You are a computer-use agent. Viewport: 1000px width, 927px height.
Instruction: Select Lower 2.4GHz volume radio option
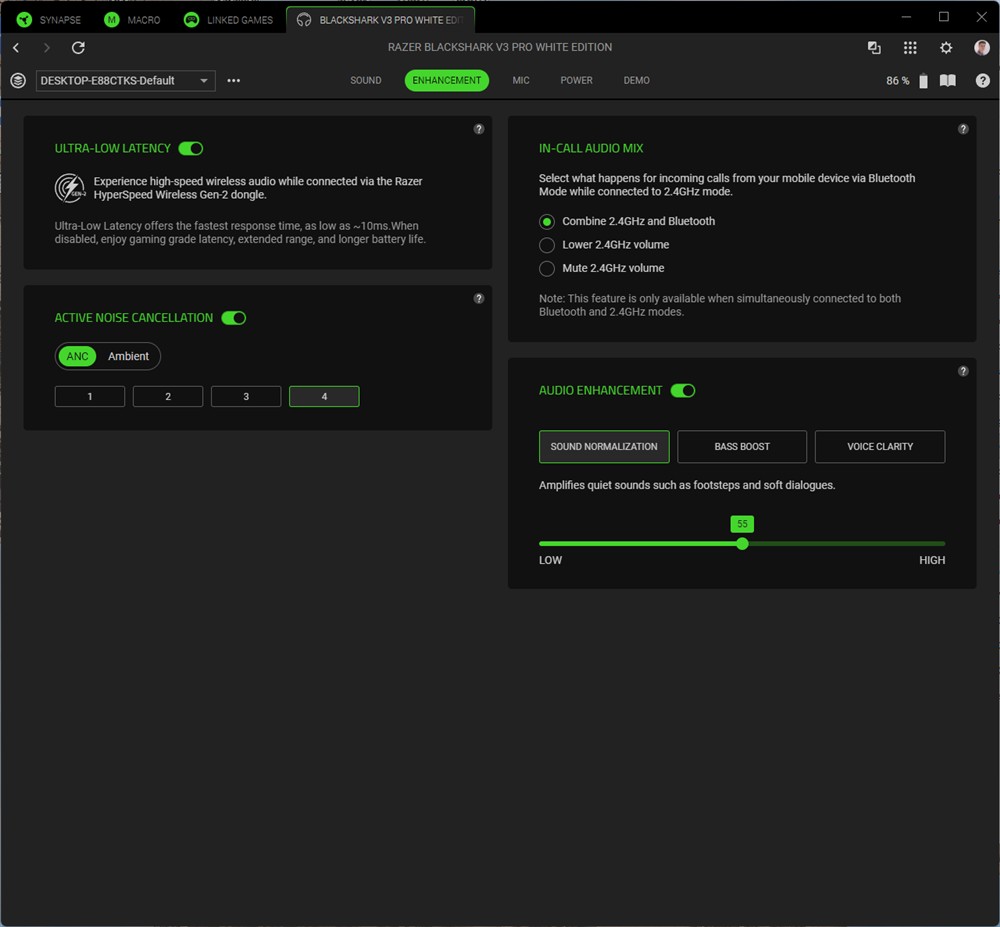coord(547,245)
